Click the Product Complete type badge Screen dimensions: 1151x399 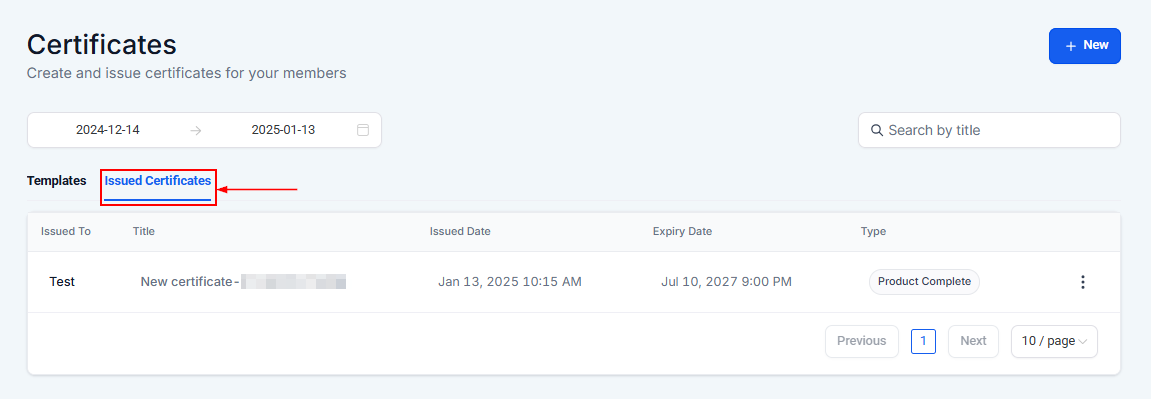pyautogui.click(x=924, y=282)
